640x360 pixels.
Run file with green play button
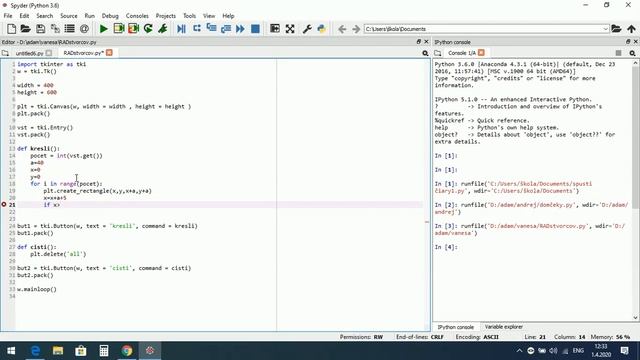pos(104,29)
